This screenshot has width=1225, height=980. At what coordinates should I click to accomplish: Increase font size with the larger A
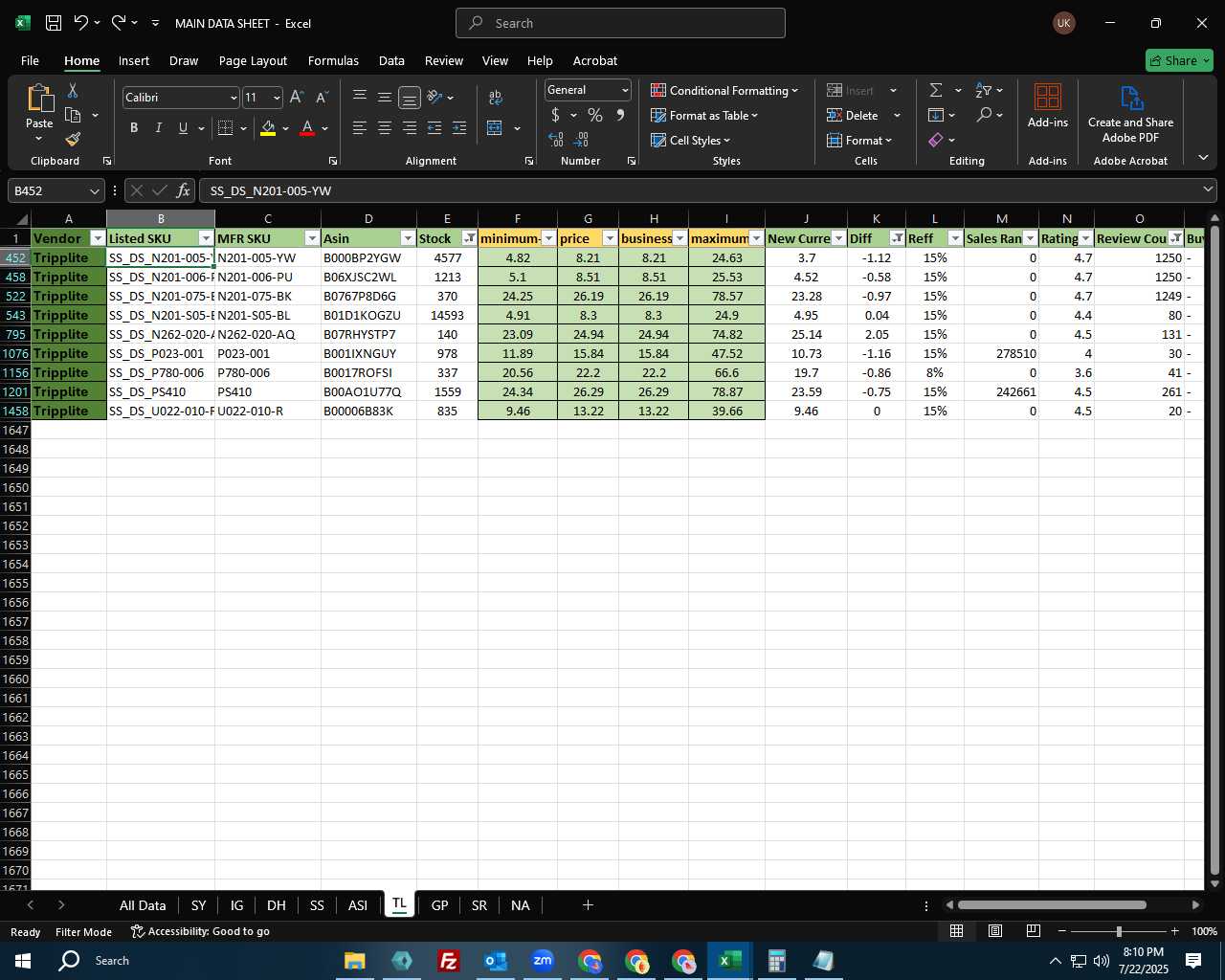[x=297, y=97]
